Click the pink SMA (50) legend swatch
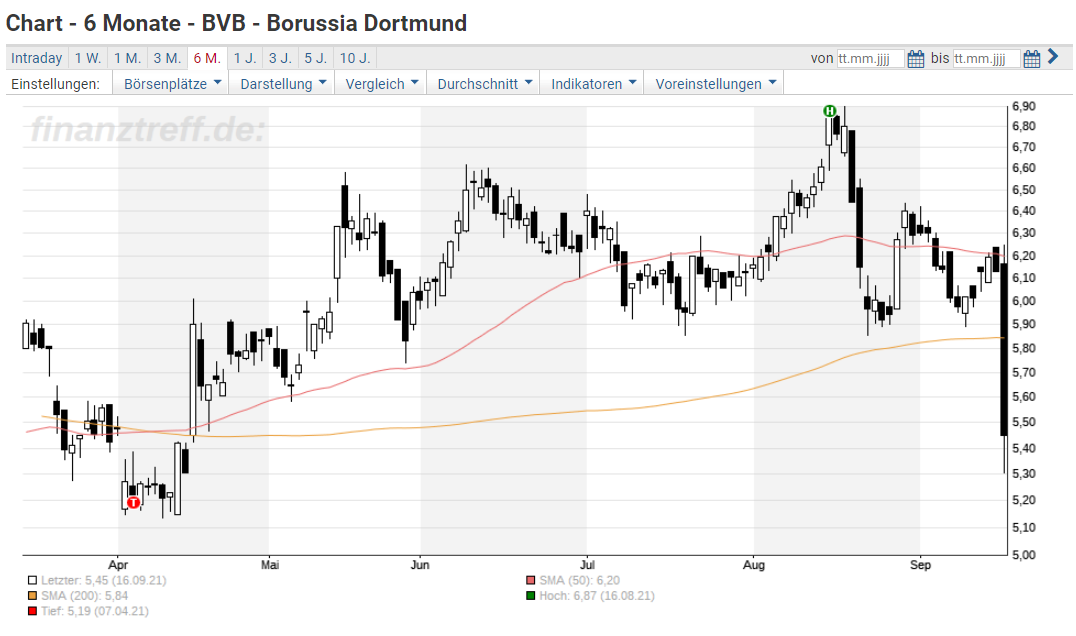The image size is (1076, 636). coord(530,580)
